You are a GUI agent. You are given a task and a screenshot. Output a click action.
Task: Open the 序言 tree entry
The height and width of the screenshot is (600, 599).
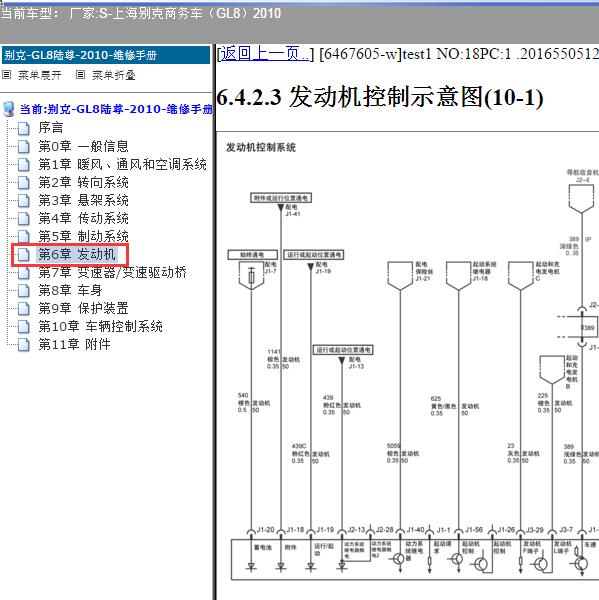[x=51, y=128]
